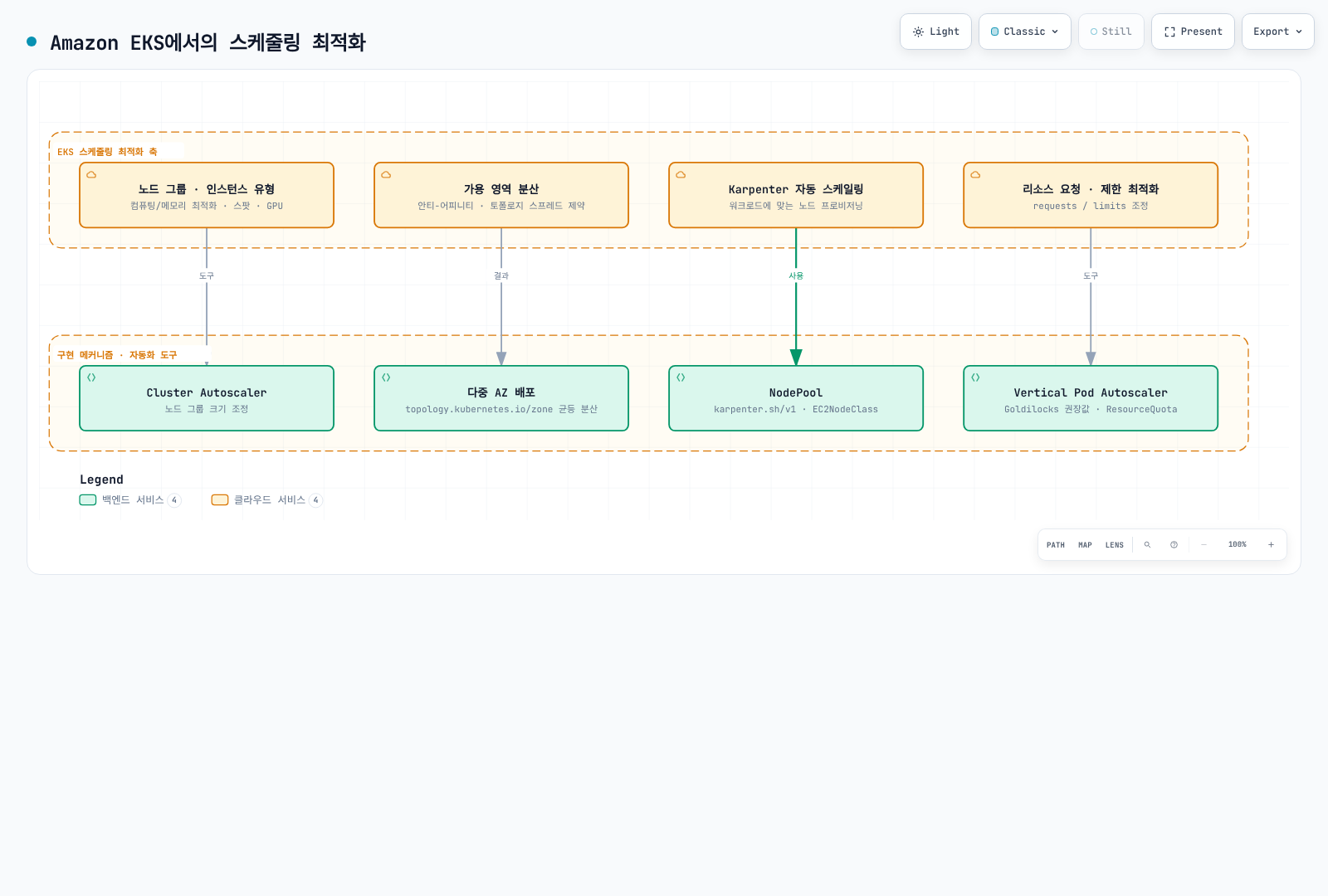
Task: Click subtitle 안티-어피니티 · 토폴로지 스프레드 제약
Action: coord(501,206)
